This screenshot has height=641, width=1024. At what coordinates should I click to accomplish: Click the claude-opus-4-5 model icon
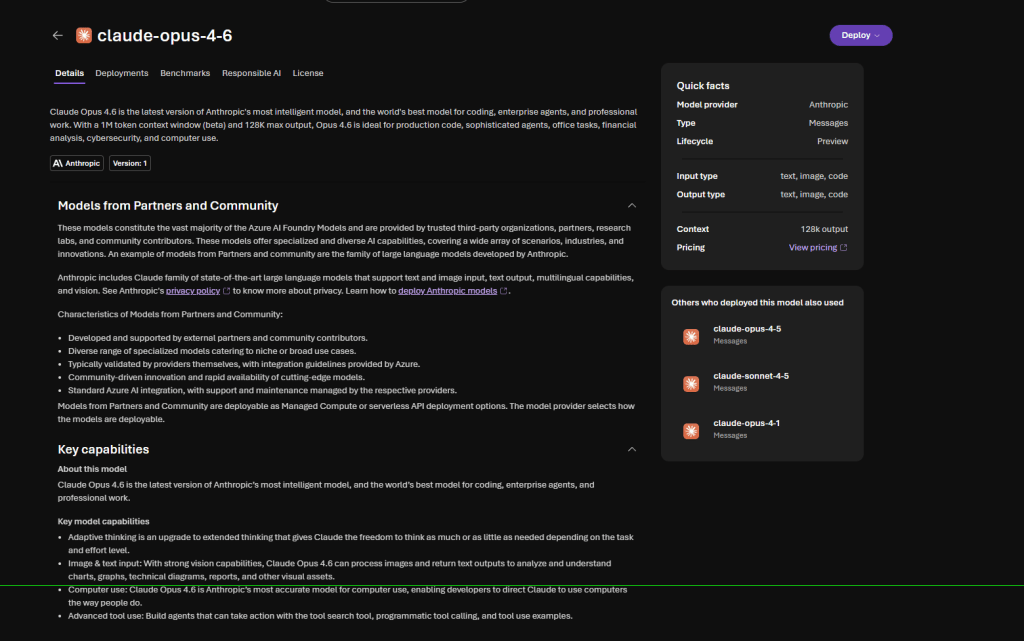(x=691, y=337)
